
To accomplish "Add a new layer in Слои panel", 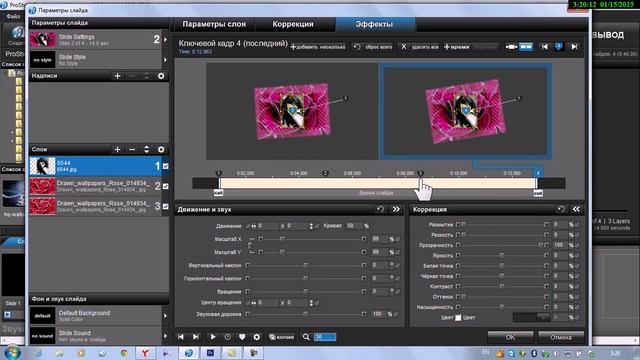I will 117,150.
